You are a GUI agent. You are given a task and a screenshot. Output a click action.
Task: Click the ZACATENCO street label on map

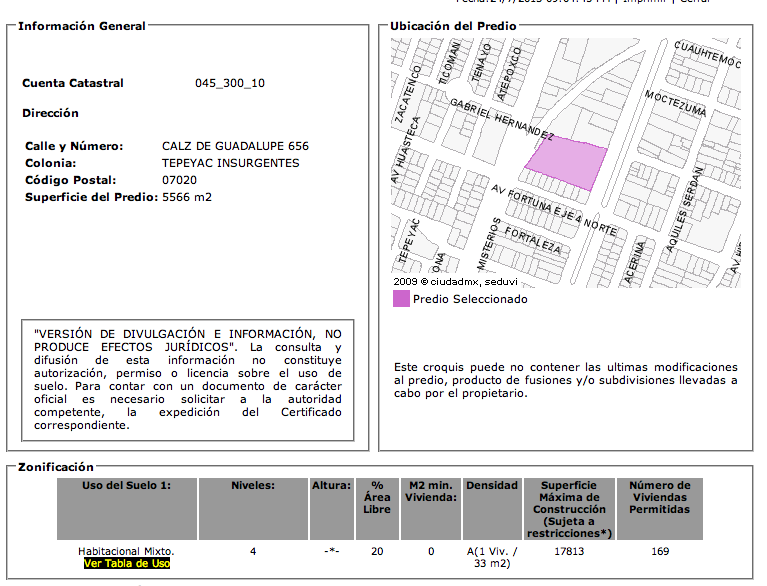[x=407, y=94]
